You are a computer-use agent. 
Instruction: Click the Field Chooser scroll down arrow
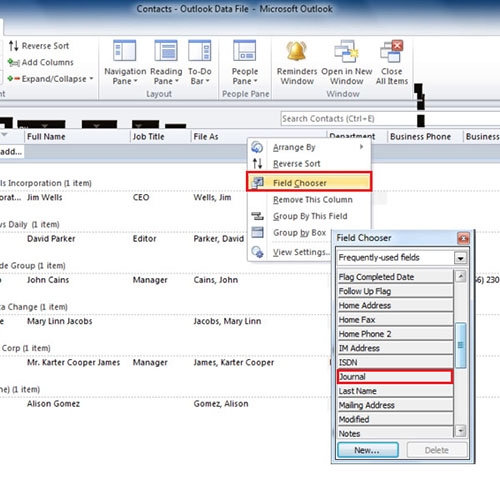click(x=460, y=430)
